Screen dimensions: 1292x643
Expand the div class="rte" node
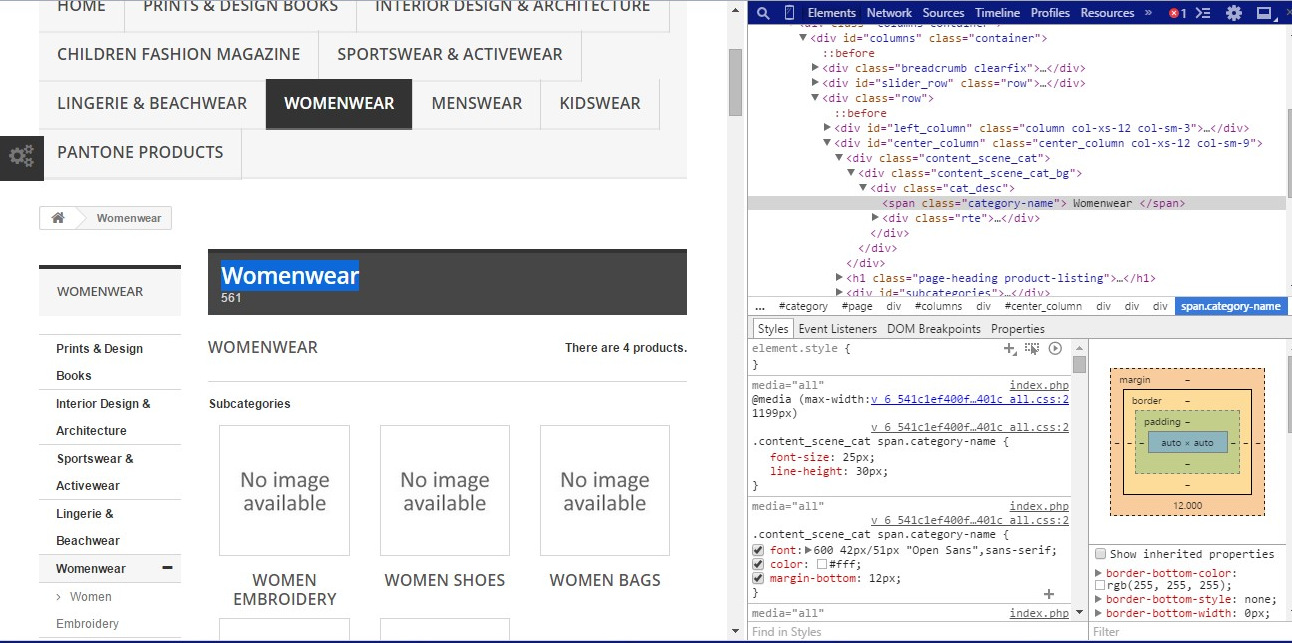click(876, 218)
